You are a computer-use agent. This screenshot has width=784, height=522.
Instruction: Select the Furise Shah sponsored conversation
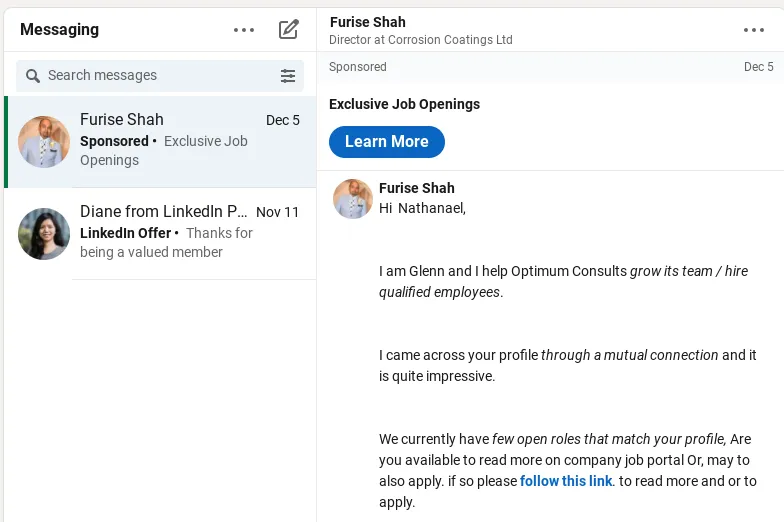point(160,142)
